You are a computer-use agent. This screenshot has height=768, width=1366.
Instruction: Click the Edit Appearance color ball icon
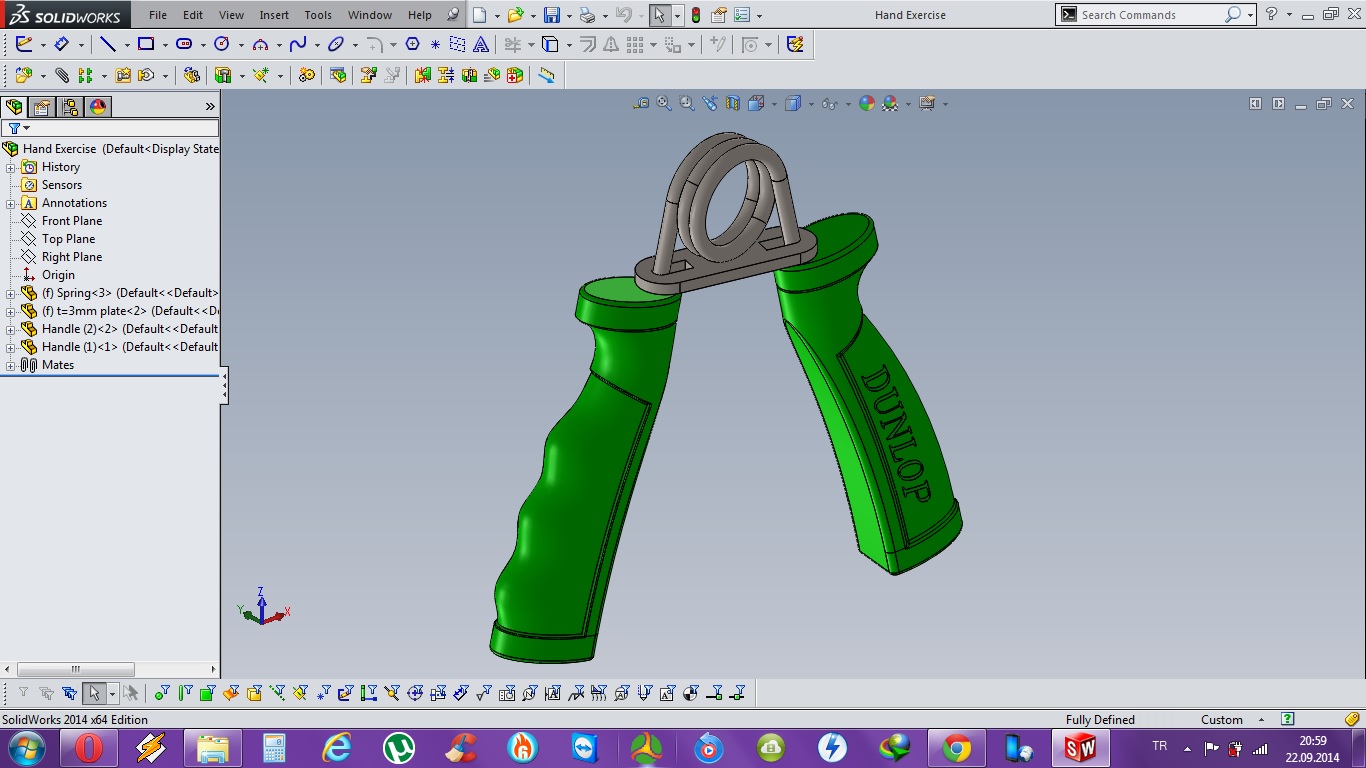867,103
